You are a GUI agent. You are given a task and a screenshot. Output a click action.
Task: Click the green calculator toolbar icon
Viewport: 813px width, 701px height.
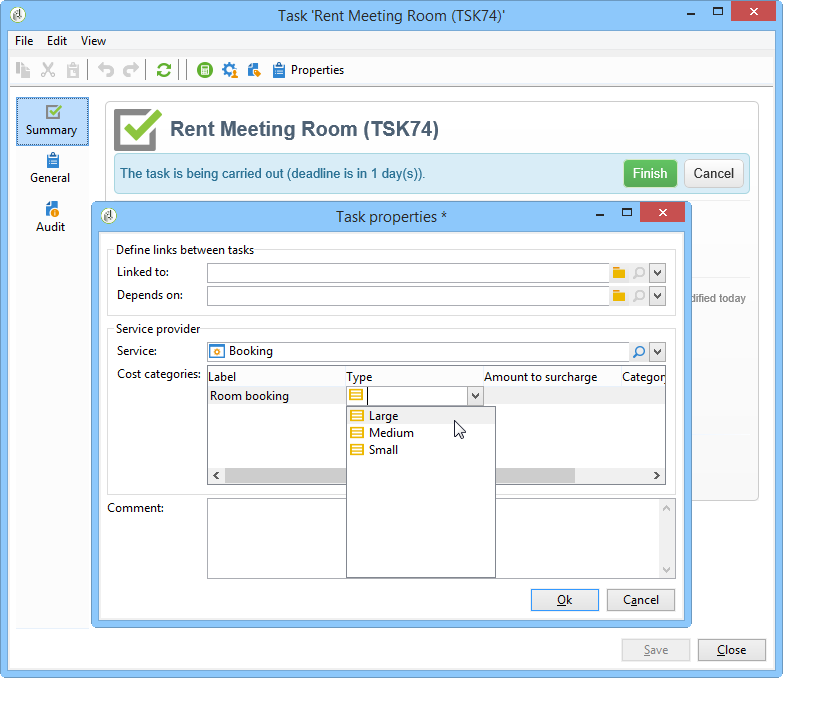pyautogui.click(x=205, y=70)
